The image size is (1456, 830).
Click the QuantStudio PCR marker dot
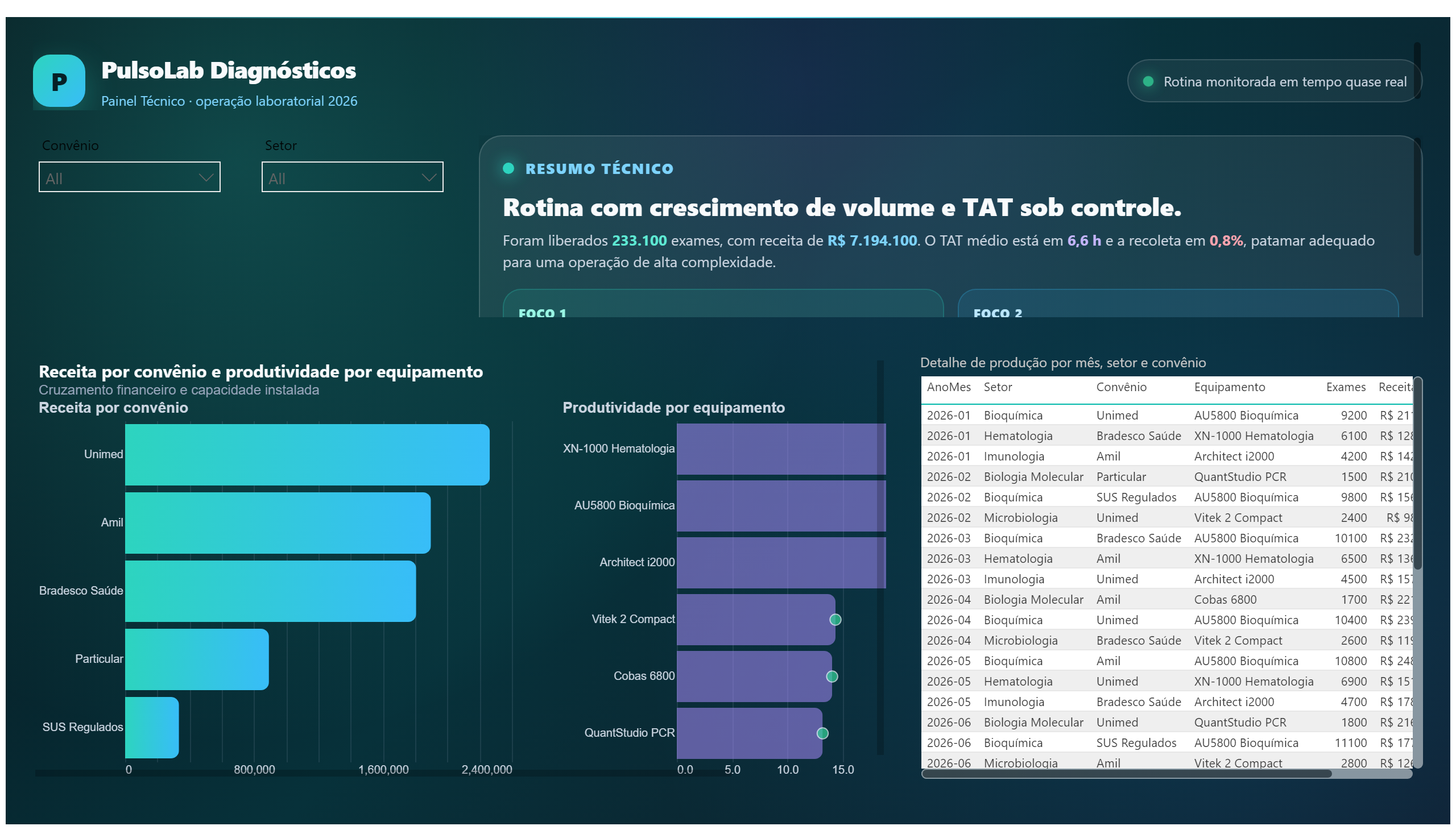click(822, 734)
